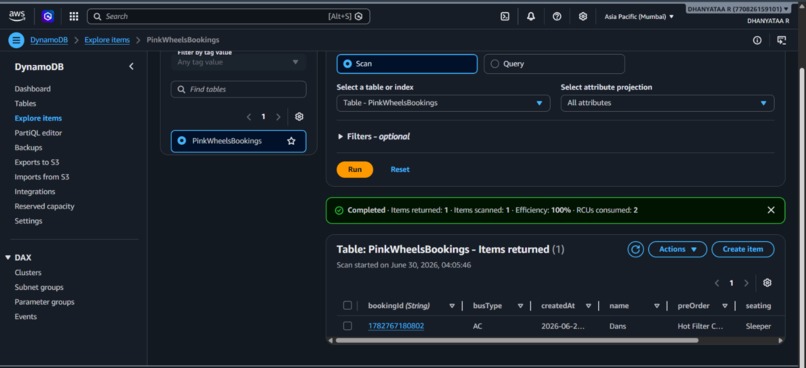Screen dimensions: 806x368
Task: Open the Any tag value filter dropdown
Action: point(239,62)
